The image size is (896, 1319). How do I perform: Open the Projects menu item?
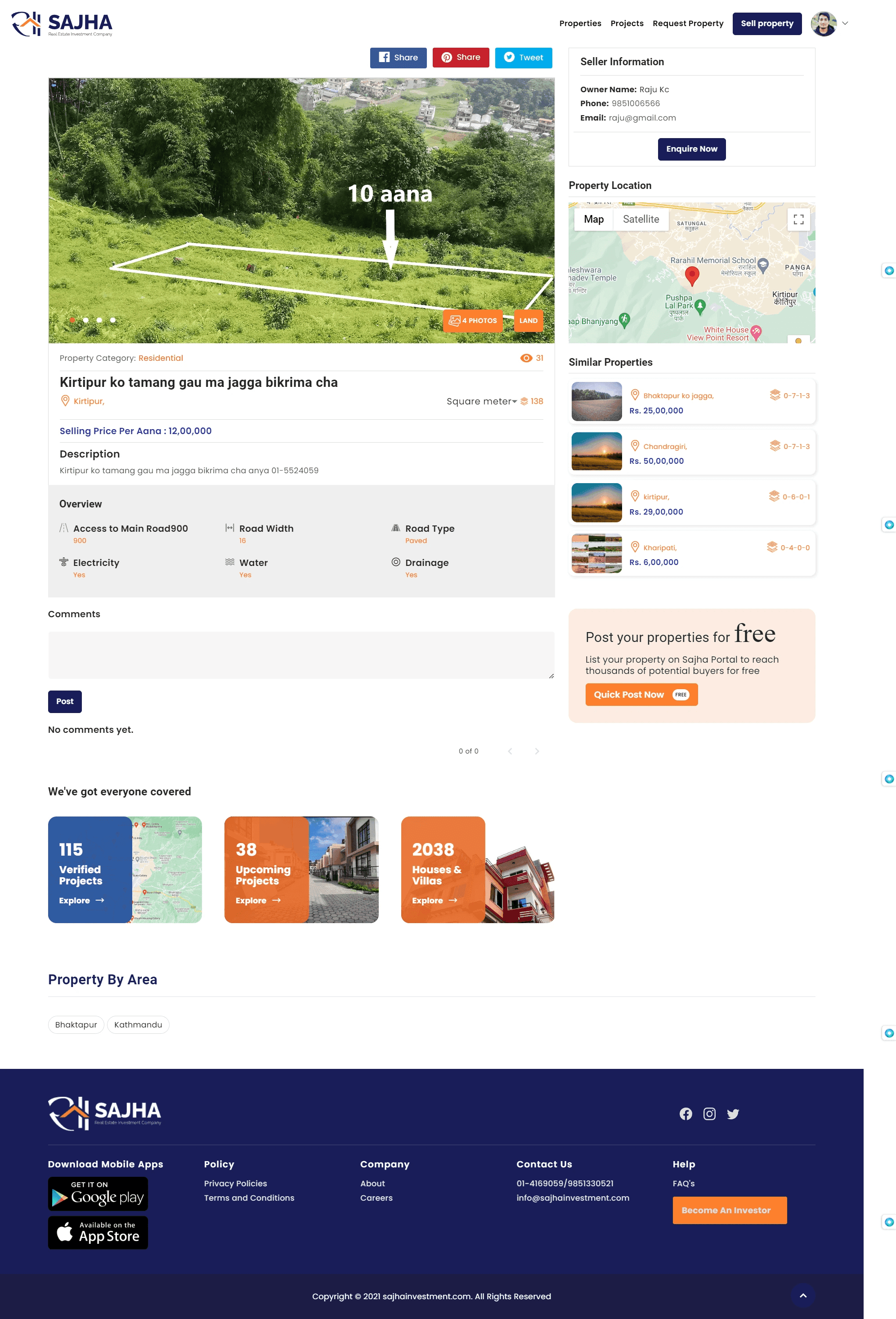click(627, 23)
